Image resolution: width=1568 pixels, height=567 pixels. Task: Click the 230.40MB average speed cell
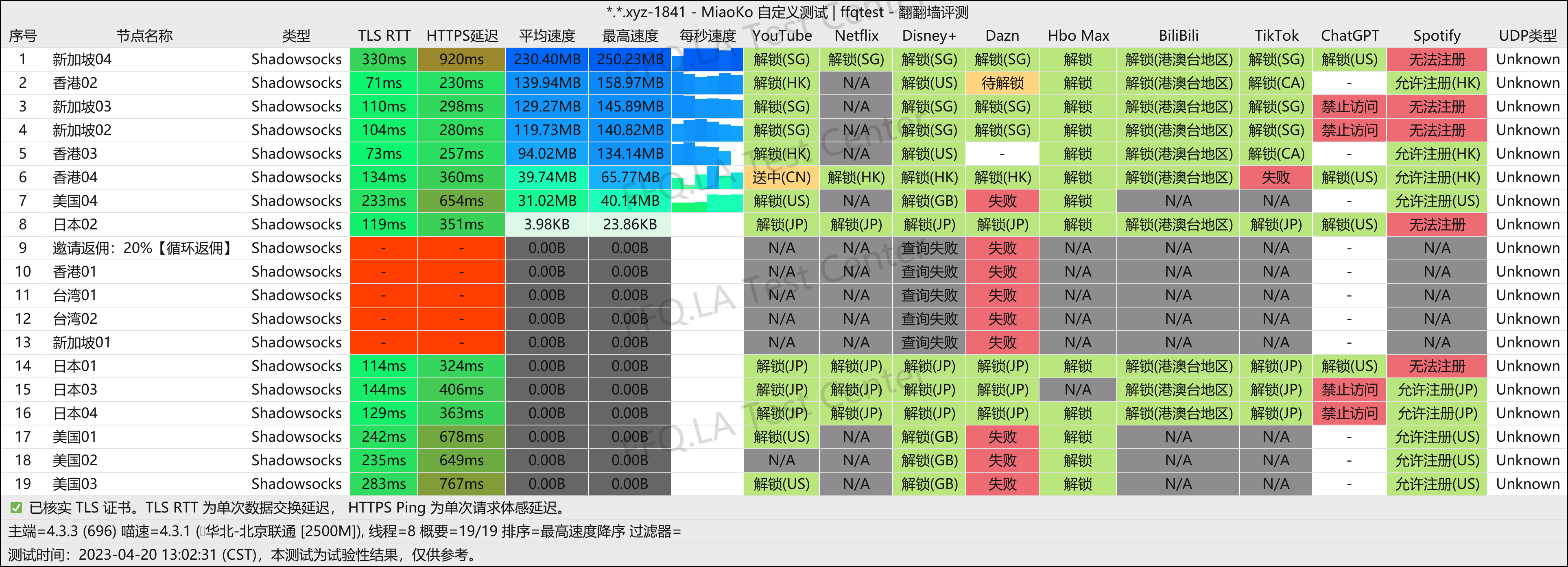click(547, 60)
